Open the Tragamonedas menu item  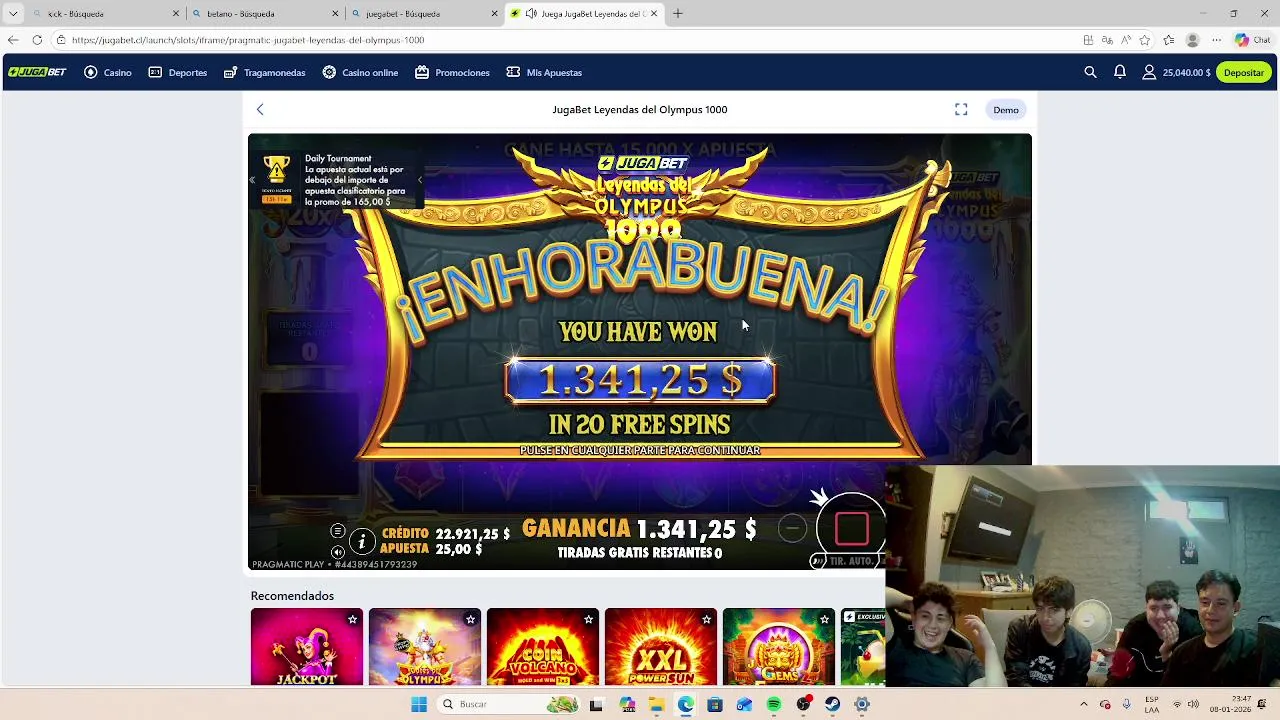click(265, 72)
